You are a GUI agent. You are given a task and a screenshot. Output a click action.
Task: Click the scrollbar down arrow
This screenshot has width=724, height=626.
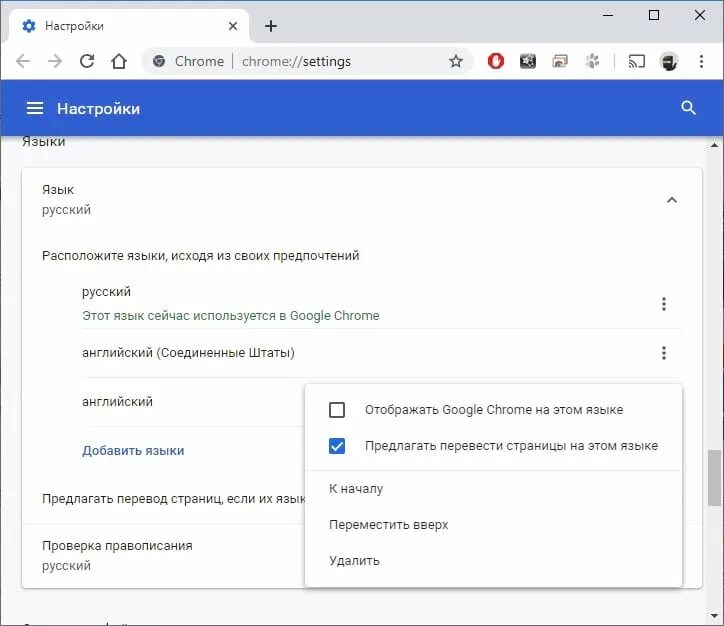pos(714,616)
